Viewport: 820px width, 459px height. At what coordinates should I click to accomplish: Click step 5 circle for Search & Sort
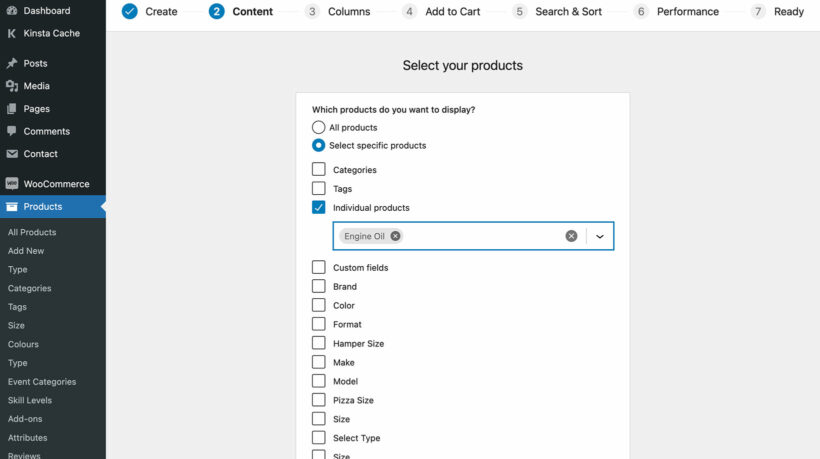[x=519, y=11]
